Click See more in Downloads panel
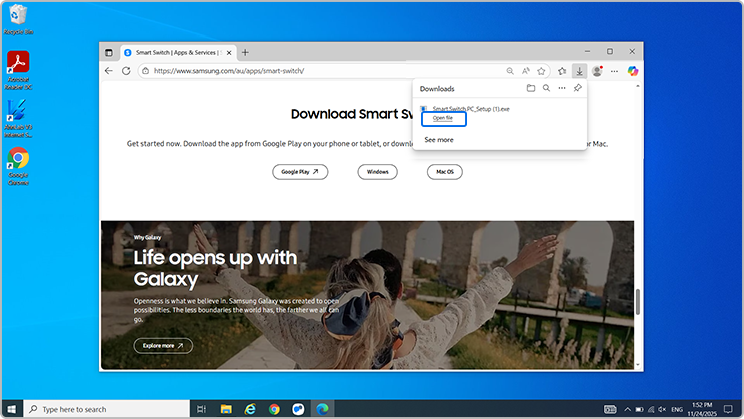Viewport: 744px width, 419px height. (x=439, y=140)
